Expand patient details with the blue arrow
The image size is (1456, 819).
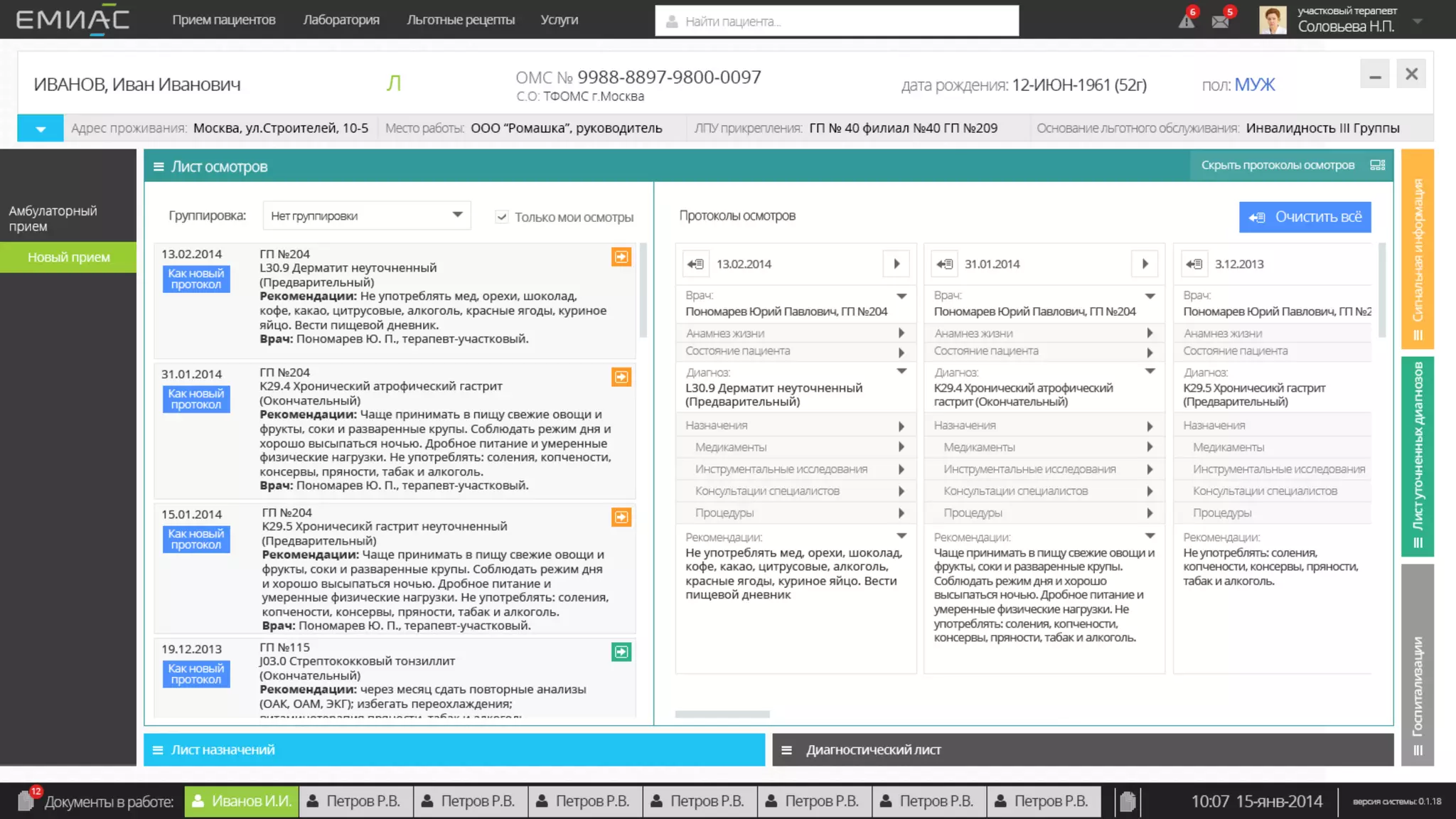tap(41, 129)
